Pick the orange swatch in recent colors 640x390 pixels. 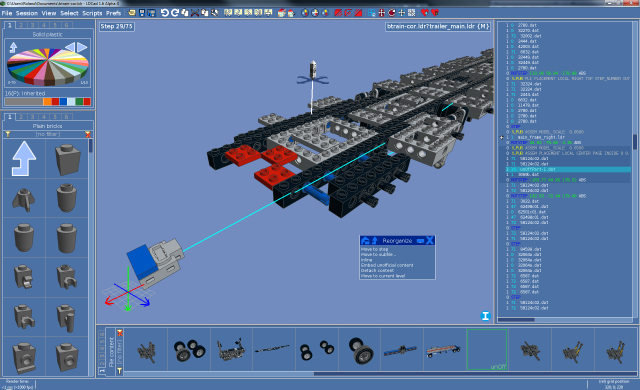tap(47, 102)
